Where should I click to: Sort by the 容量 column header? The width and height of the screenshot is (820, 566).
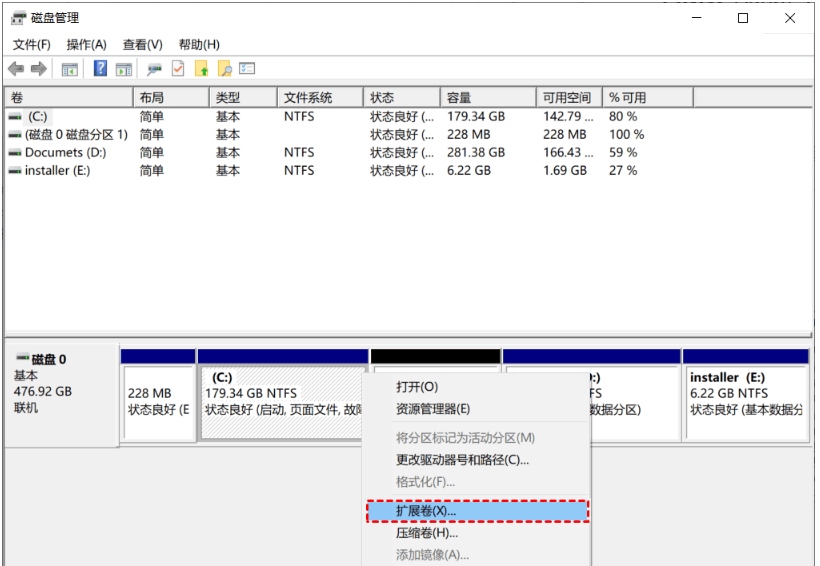pos(488,98)
